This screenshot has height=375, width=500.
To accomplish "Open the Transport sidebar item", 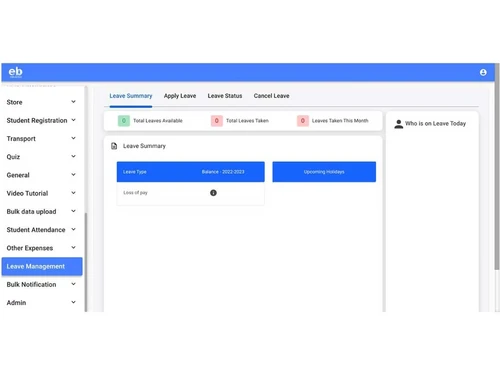I will (x=42, y=139).
